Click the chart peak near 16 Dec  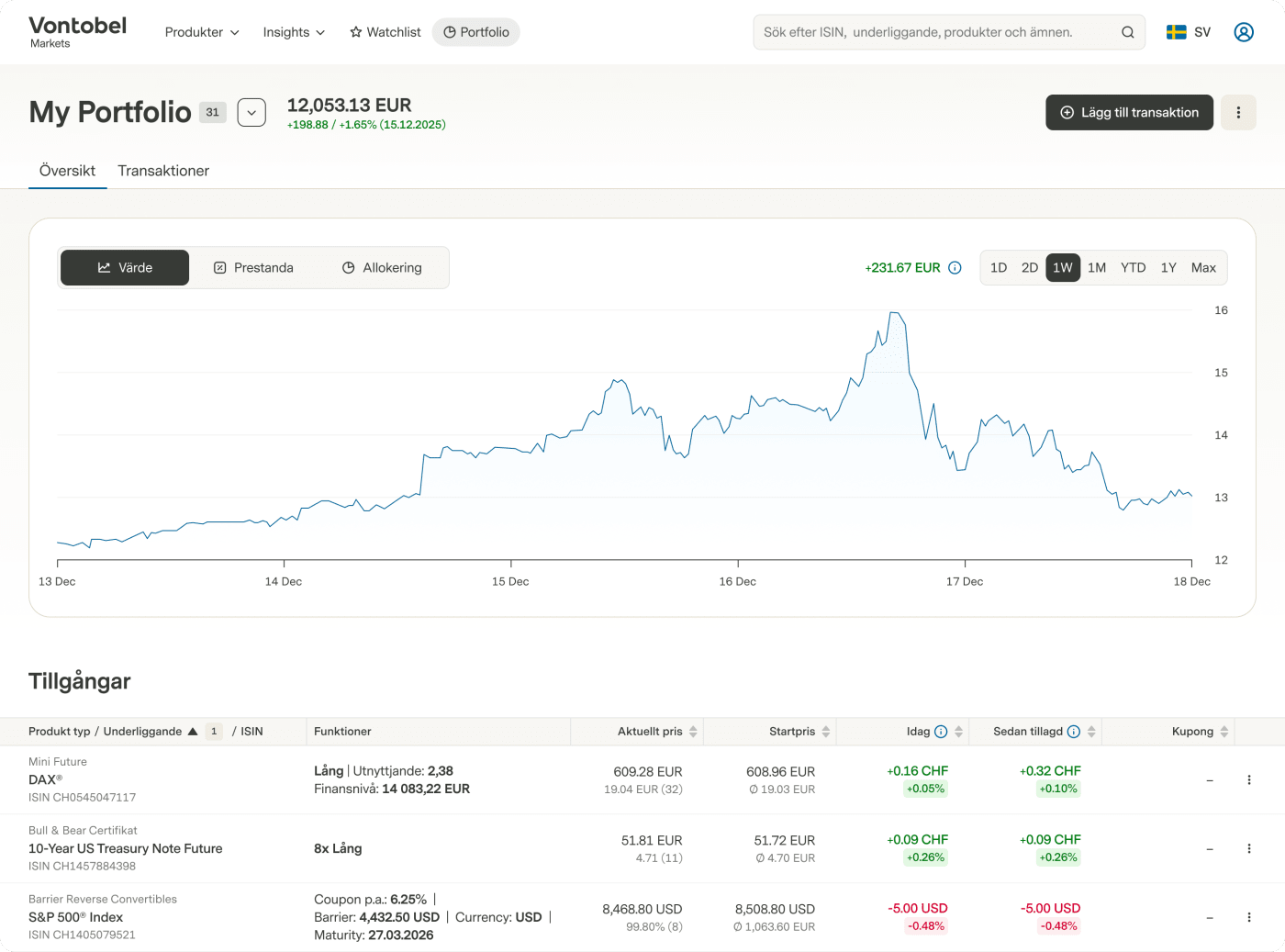click(896, 314)
